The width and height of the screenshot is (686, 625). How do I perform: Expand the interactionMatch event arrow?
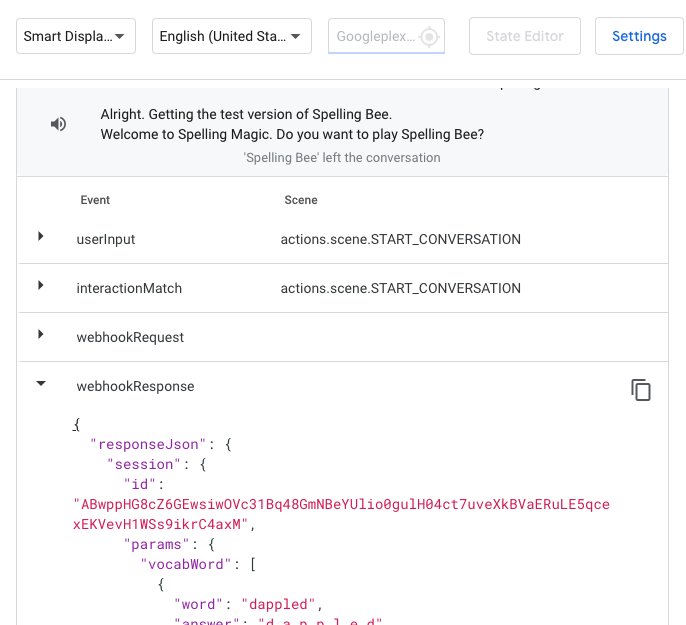41,286
